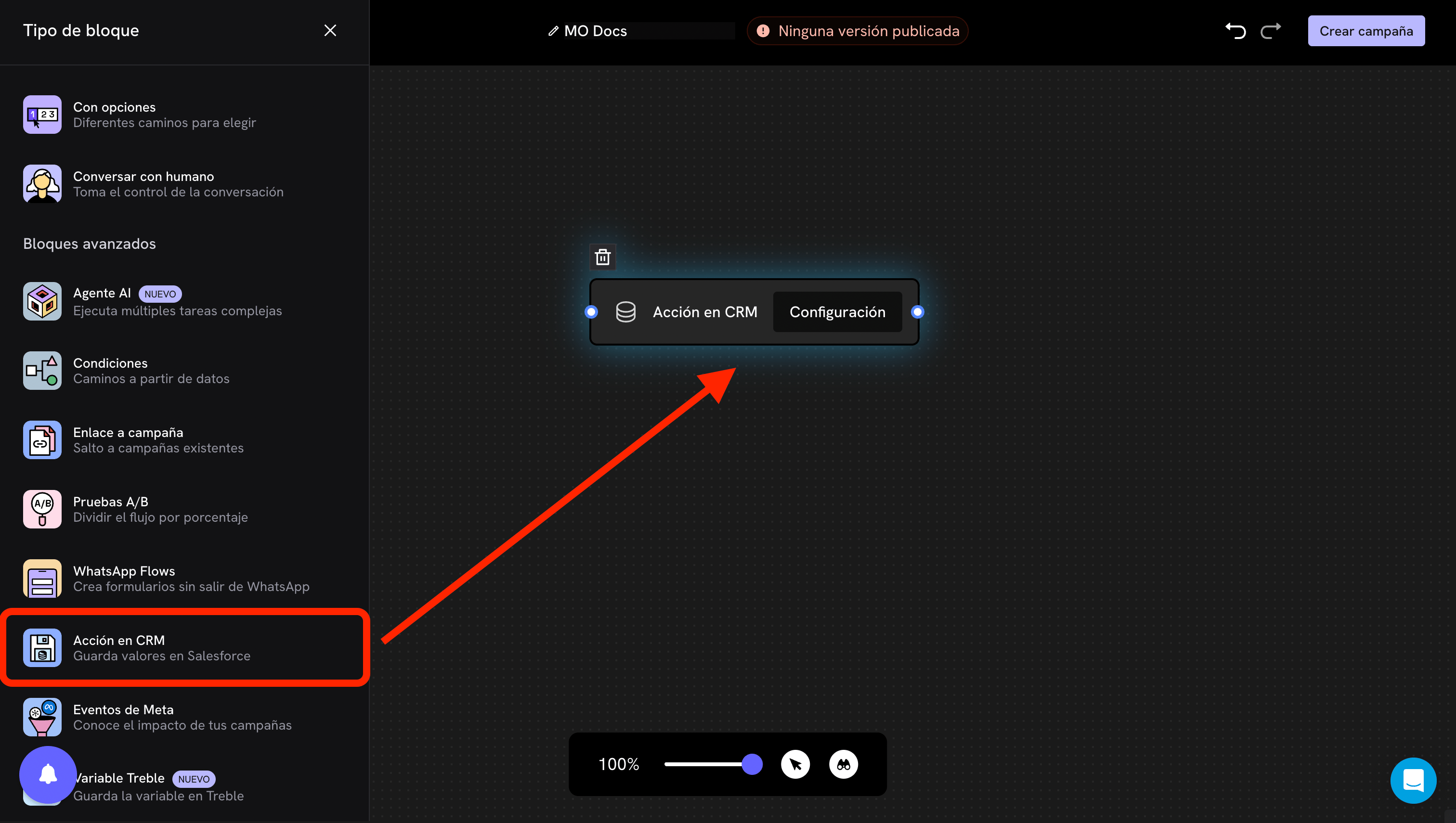
Task: Click the Toma el control de la conversación text
Action: 179,192
